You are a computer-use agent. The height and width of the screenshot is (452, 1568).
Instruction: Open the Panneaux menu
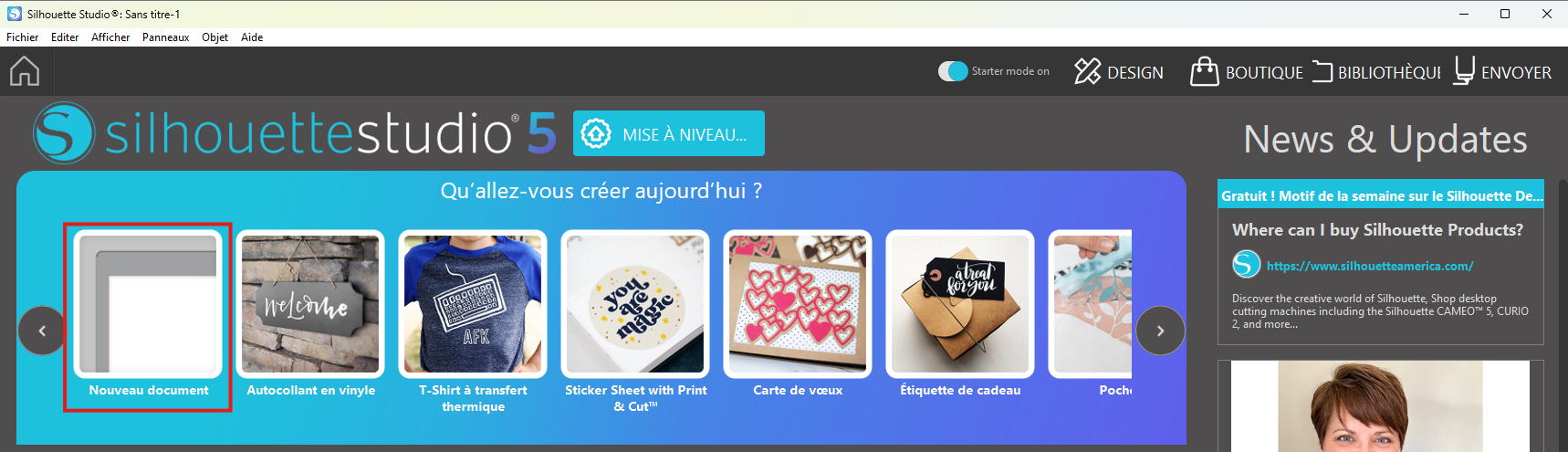[x=165, y=37]
